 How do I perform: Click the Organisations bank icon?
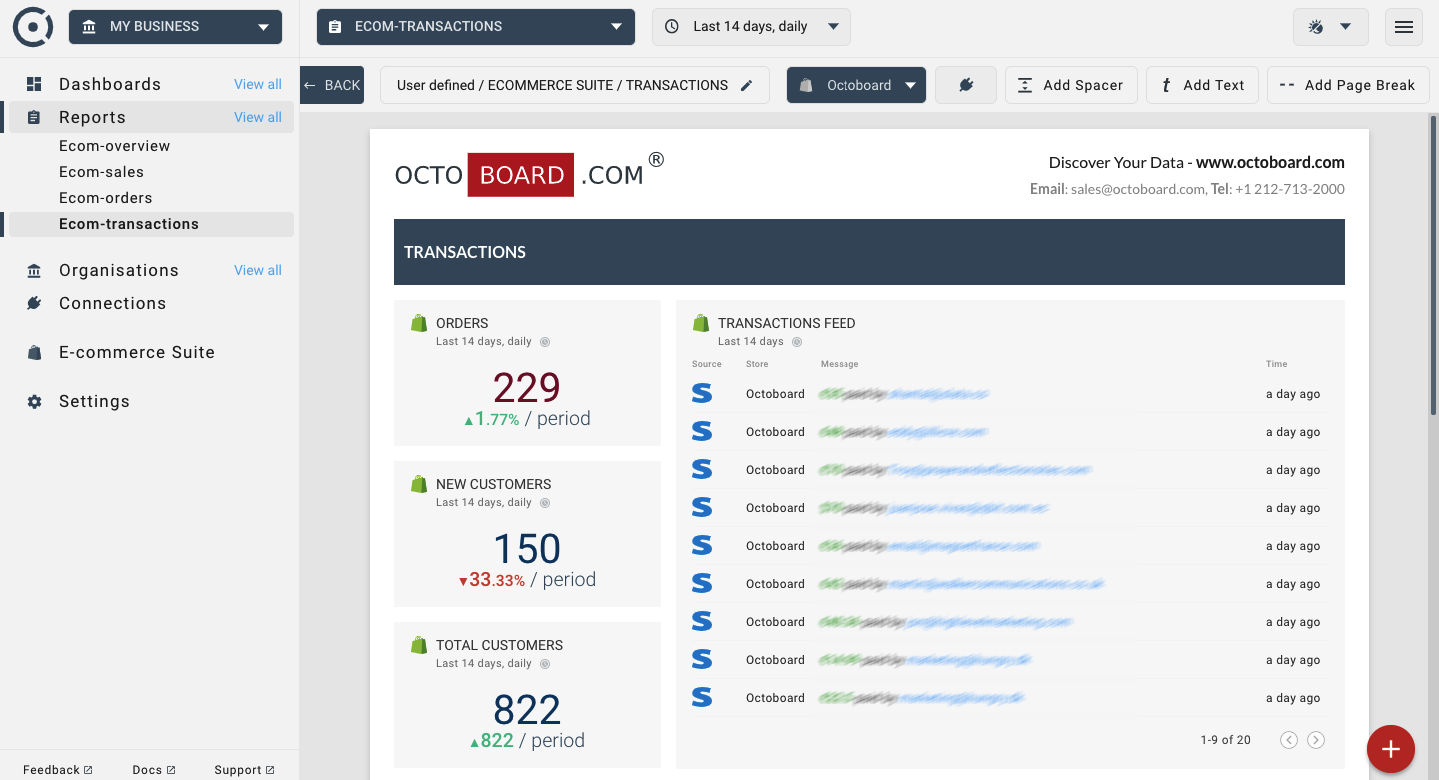[34, 270]
